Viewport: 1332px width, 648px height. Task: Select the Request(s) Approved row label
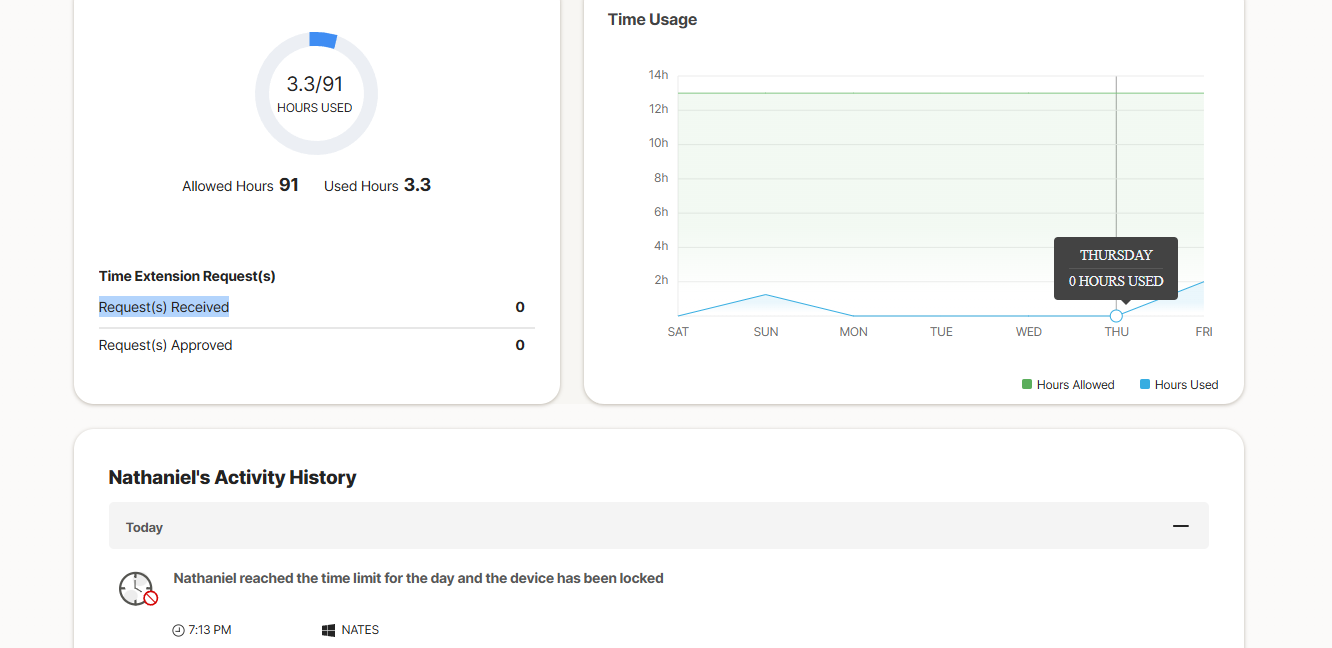(x=165, y=345)
